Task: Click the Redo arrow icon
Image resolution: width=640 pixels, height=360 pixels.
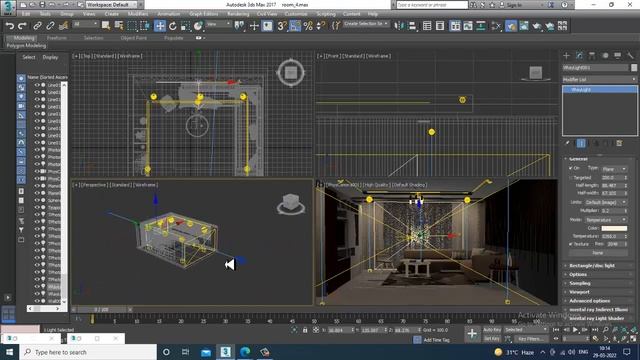Action: point(22,26)
